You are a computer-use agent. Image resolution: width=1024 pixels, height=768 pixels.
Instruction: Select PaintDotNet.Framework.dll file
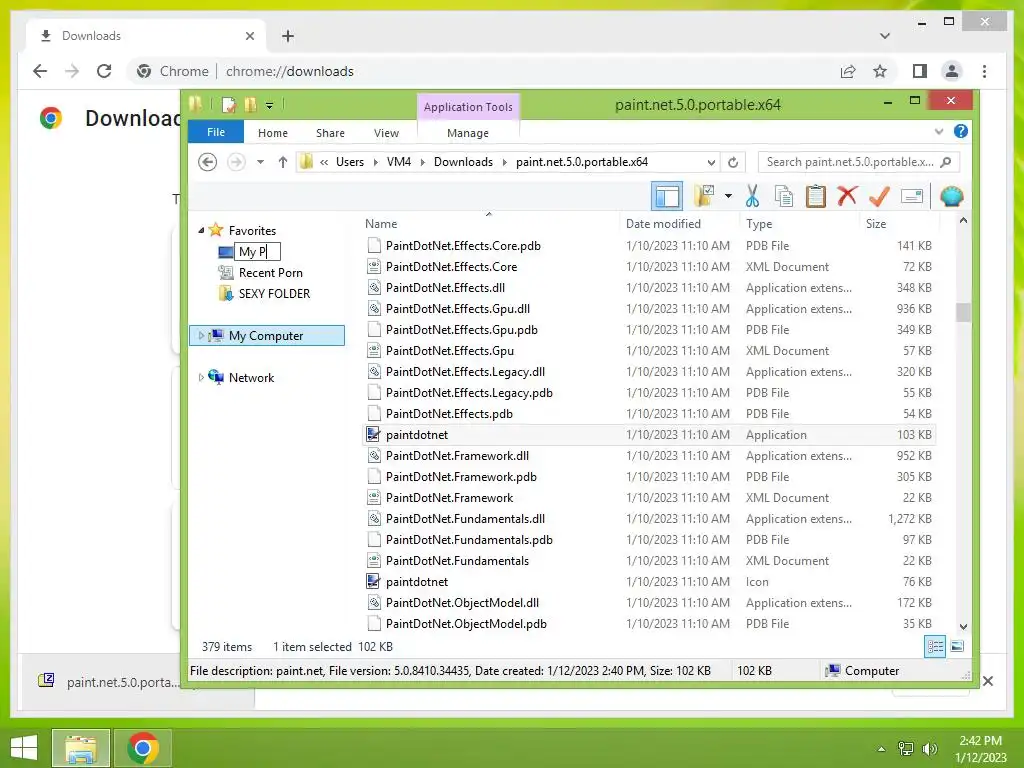[x=648, y=455]
